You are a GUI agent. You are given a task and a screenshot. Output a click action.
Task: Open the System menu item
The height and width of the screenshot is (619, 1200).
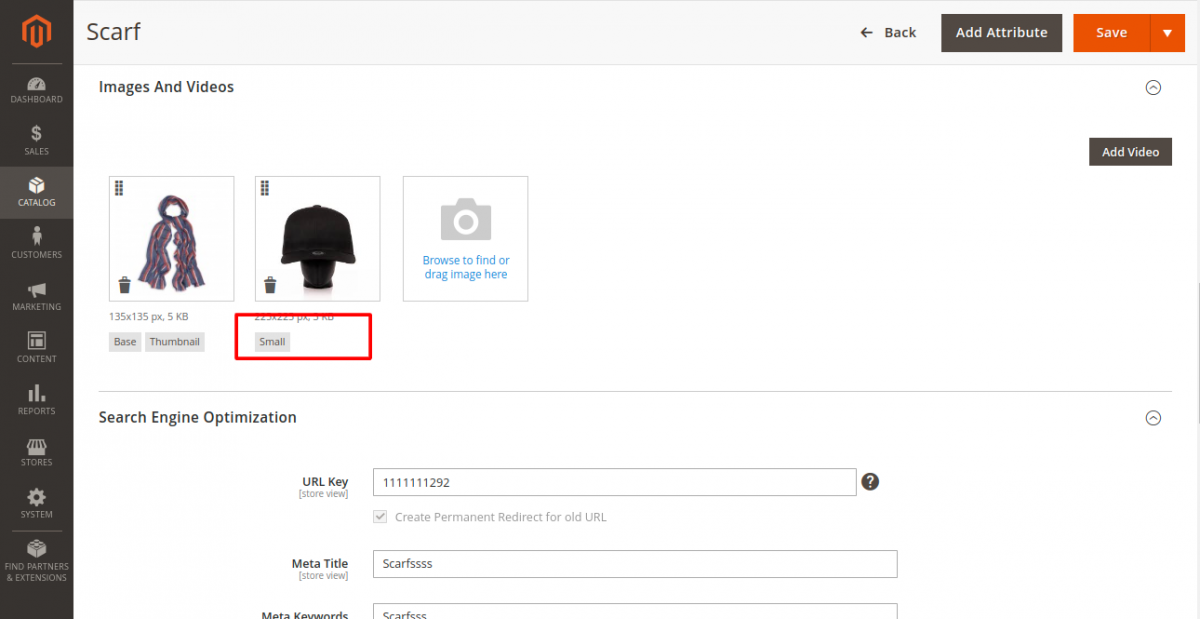pos(36,503)
